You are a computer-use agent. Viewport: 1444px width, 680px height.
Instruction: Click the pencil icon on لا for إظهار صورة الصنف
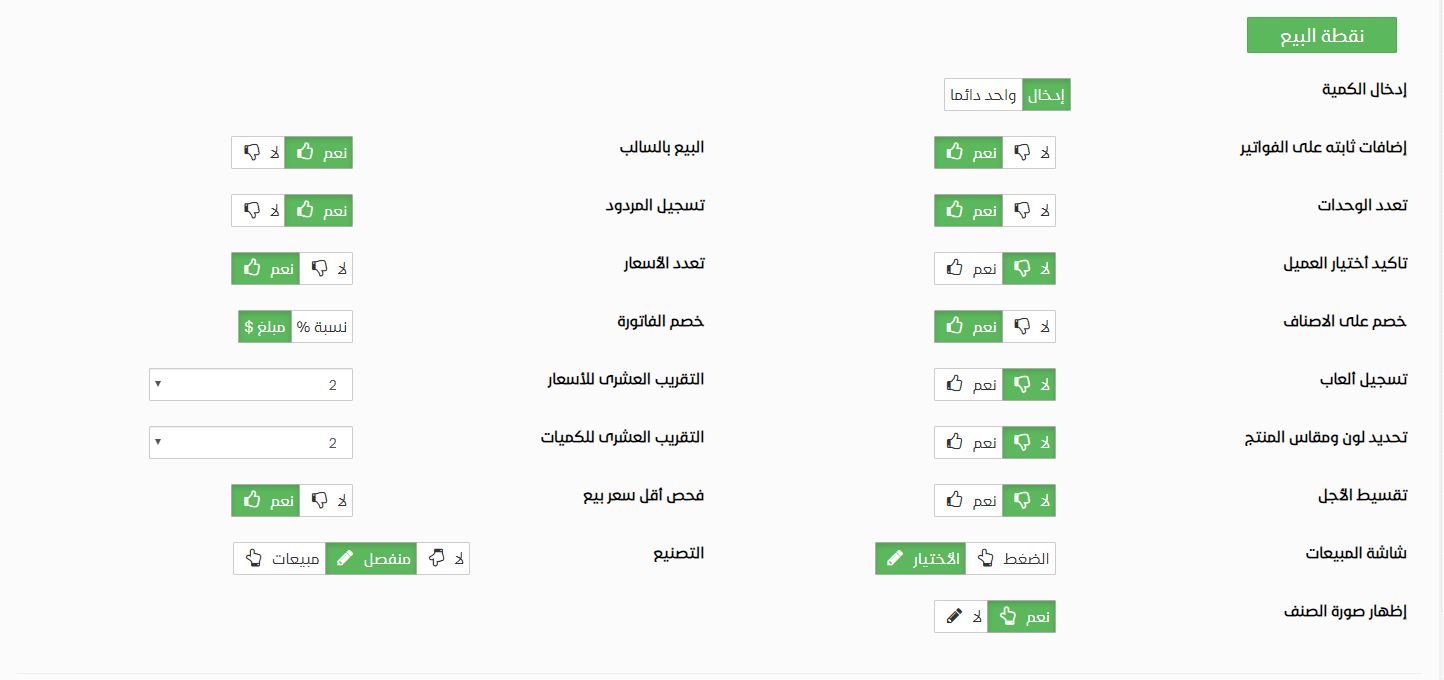coord(954,617)
